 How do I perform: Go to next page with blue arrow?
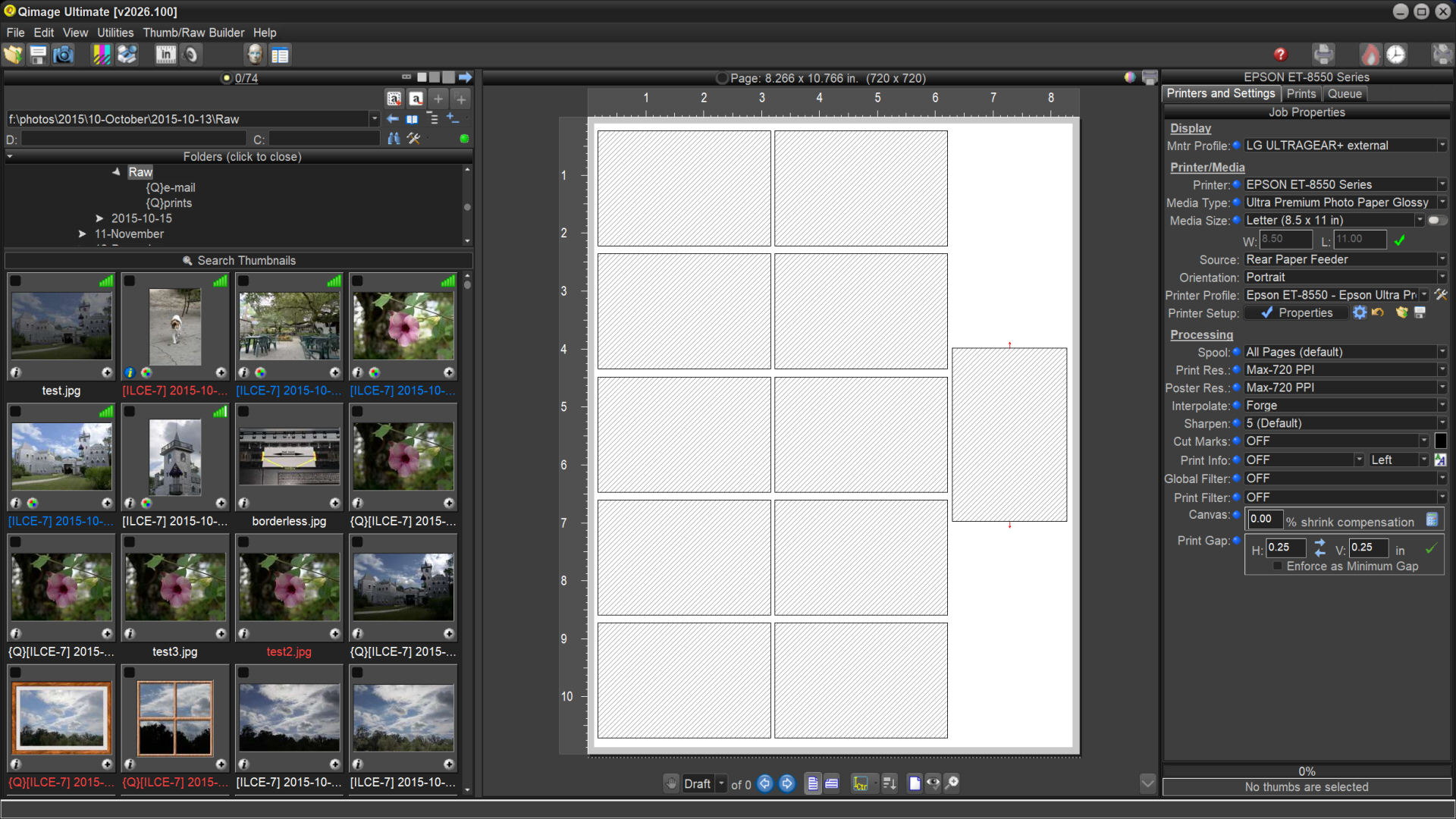click(x=787, y=783)
